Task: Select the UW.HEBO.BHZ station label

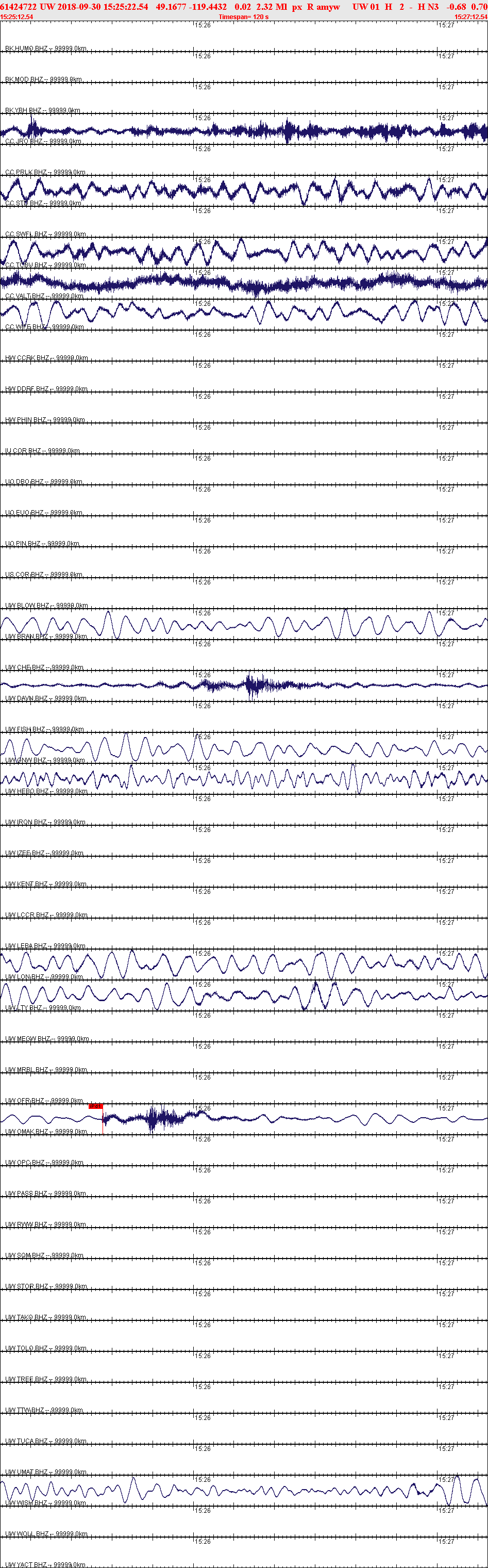Action: point(46,791)
